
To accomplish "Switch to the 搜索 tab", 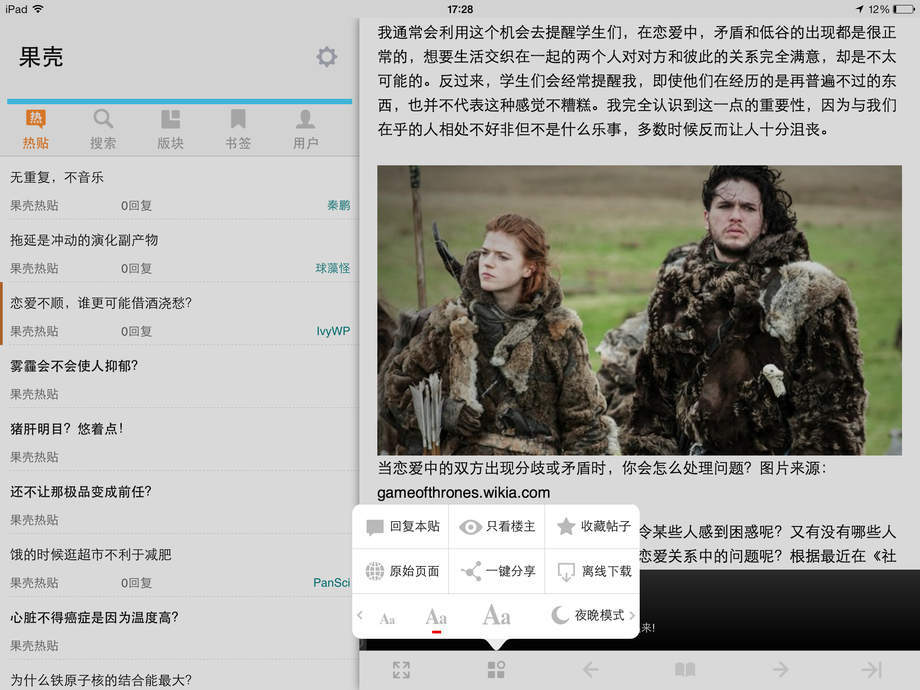I will tap(103, 130).
